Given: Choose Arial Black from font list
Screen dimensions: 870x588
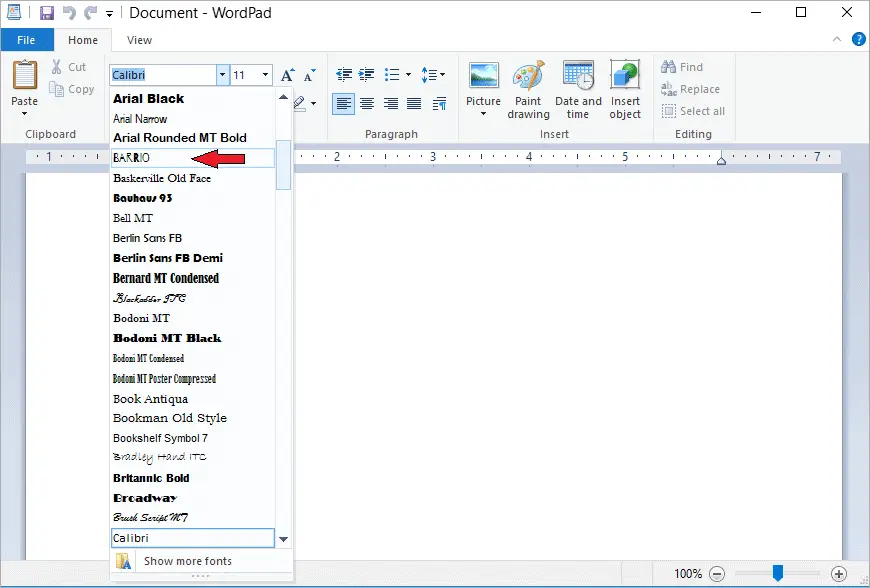Looking at the screenshot, I should pos(192,99).
